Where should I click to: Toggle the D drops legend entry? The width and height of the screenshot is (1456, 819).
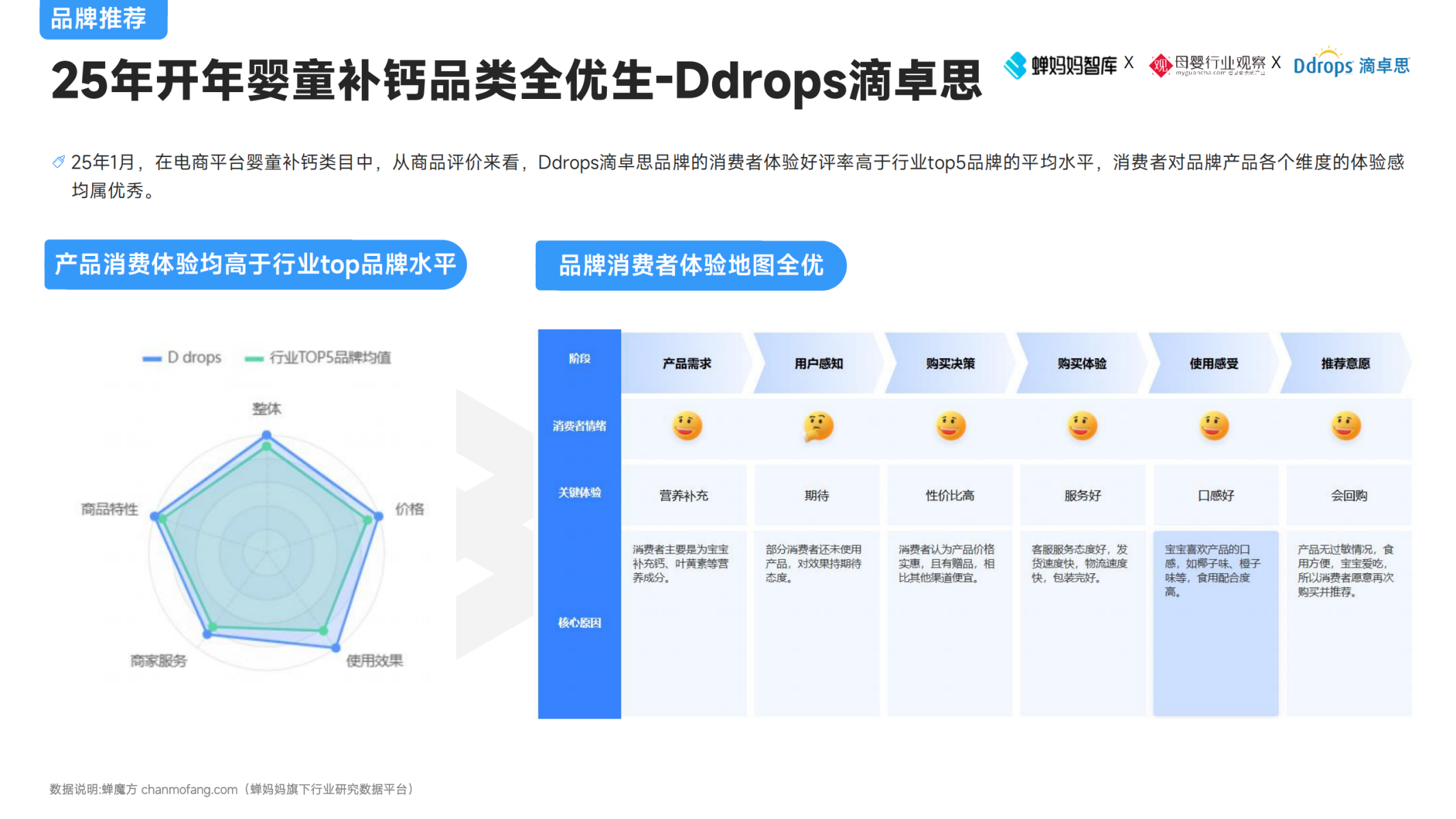point(182,358)
